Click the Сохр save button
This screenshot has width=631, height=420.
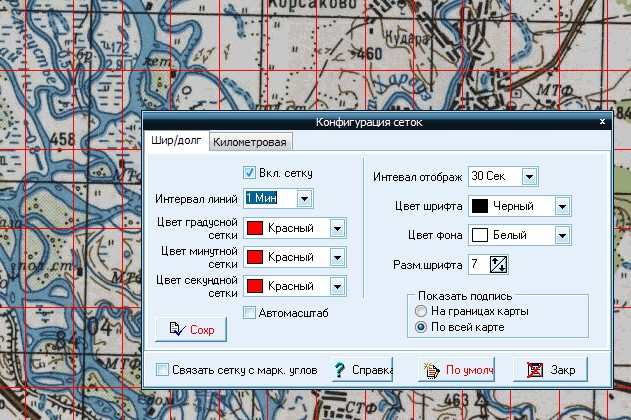tap(191, 329)
